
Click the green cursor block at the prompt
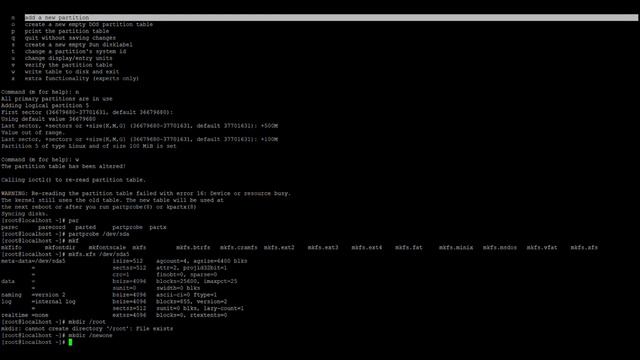coord(70,342)
